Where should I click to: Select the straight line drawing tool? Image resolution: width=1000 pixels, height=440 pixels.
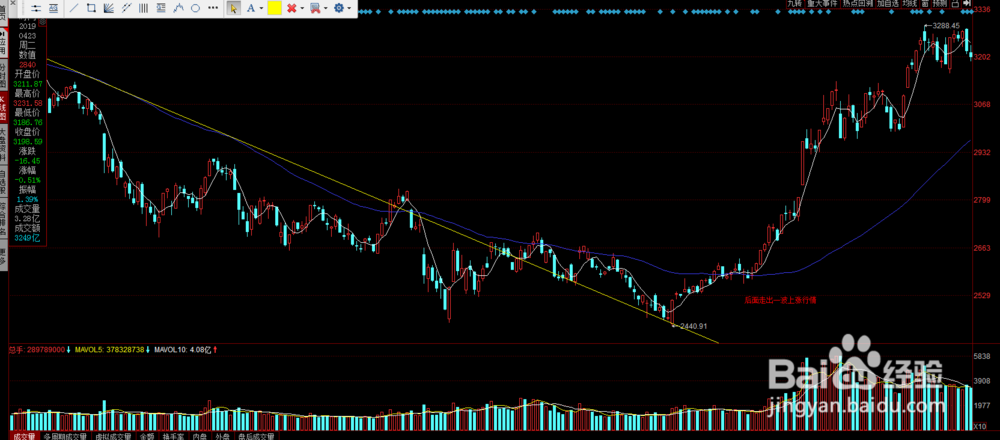74,8
